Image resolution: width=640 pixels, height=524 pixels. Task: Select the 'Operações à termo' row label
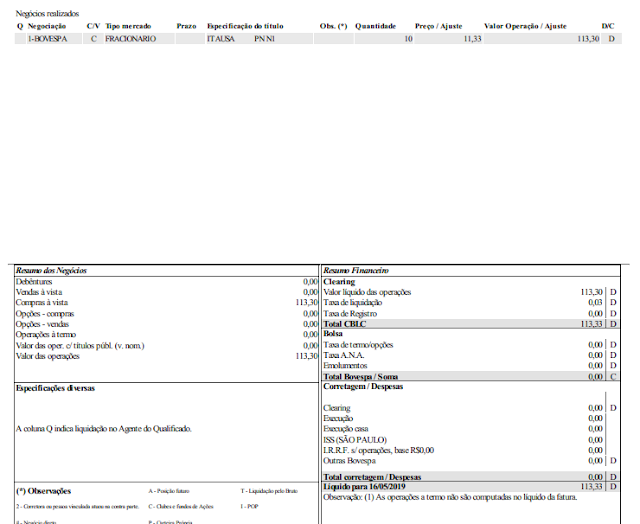click(46, 335)
